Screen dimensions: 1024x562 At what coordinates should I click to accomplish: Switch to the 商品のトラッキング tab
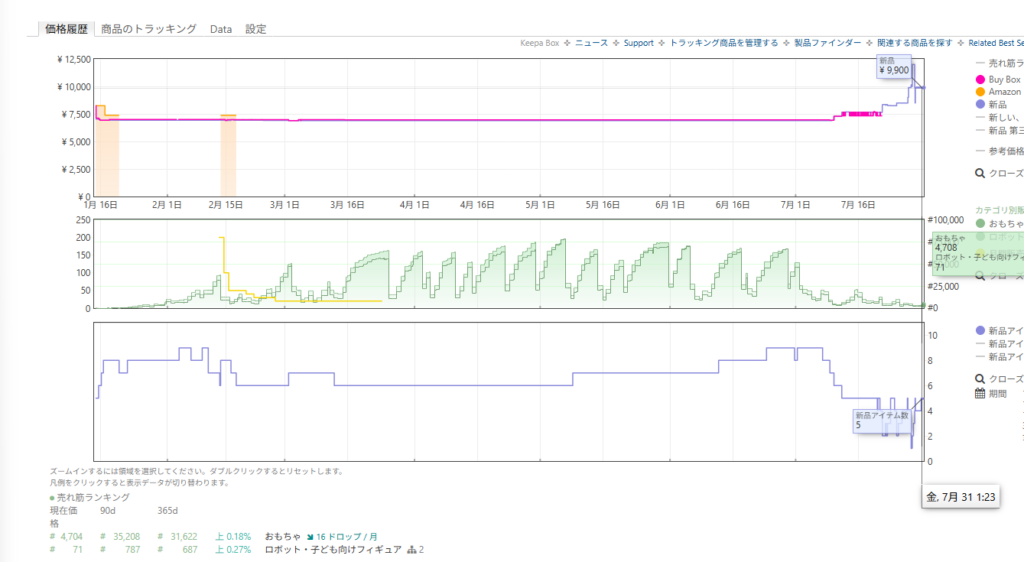(149, 29)
